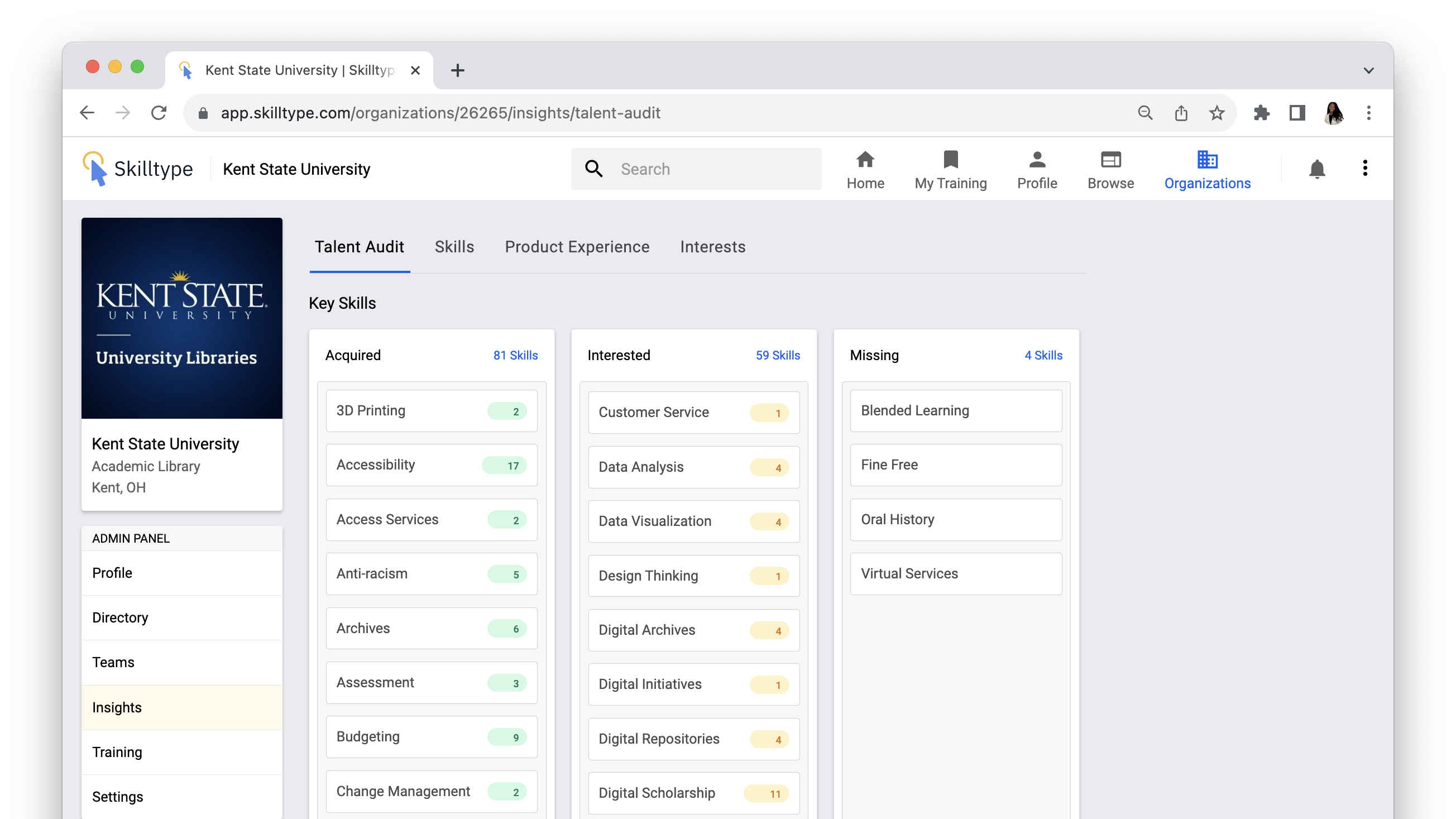This screenshot has height=819, width=1456.
Task: Open the 81 Skills link
Action: (x=515, y=356)
